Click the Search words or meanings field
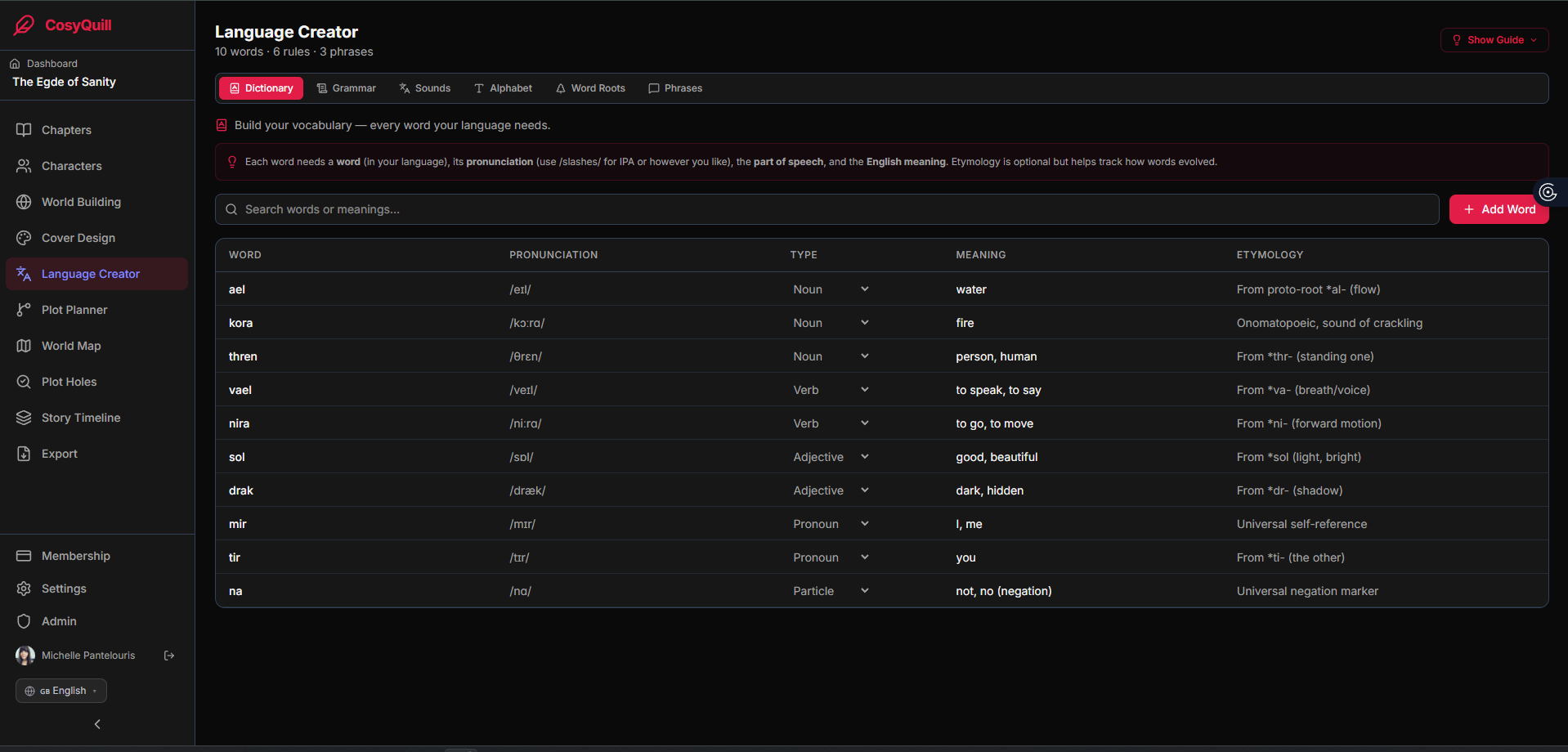 tap(827, 209)
